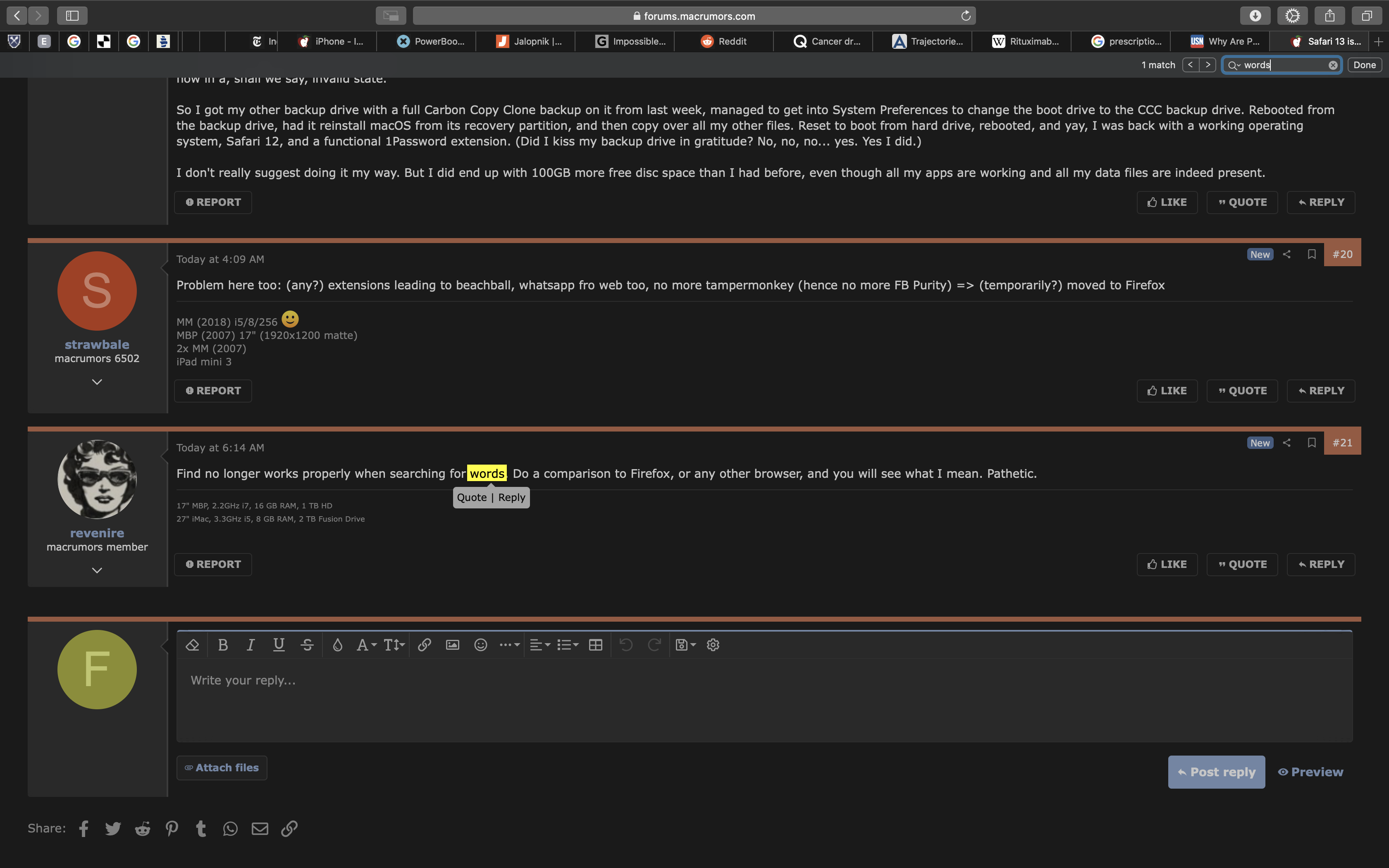Switch to the PowerBoo... tab

tap(427, 41)
